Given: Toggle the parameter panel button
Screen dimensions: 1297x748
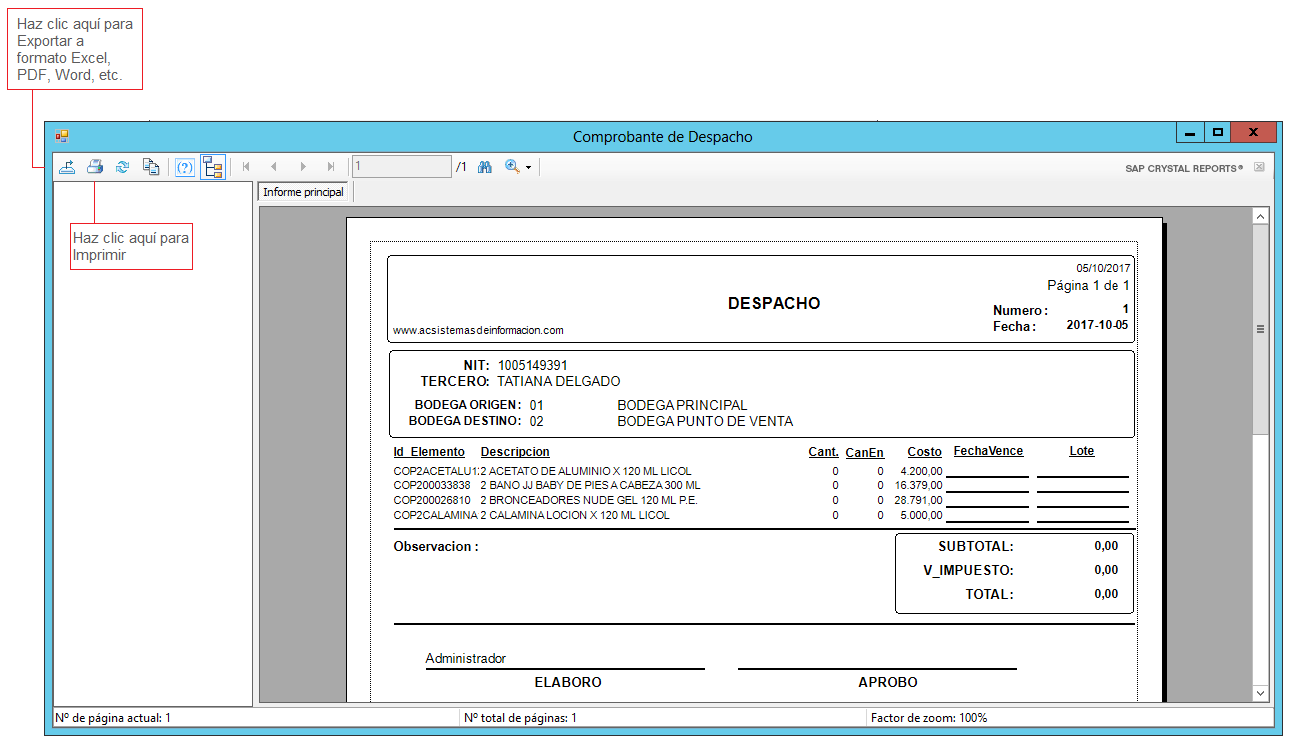Looking at the screenshot, I should [x=185, y=167].
